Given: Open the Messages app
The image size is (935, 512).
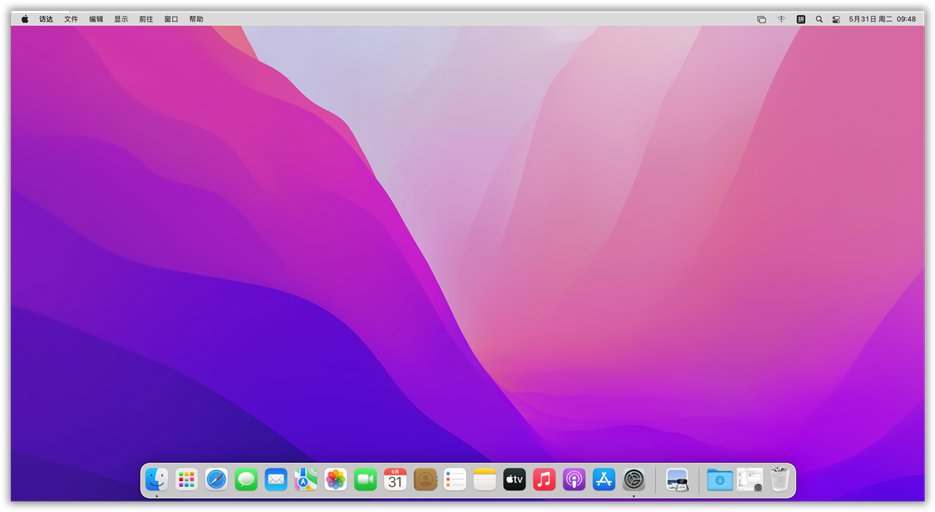Looking at the screenshot, I should [246, 479].
